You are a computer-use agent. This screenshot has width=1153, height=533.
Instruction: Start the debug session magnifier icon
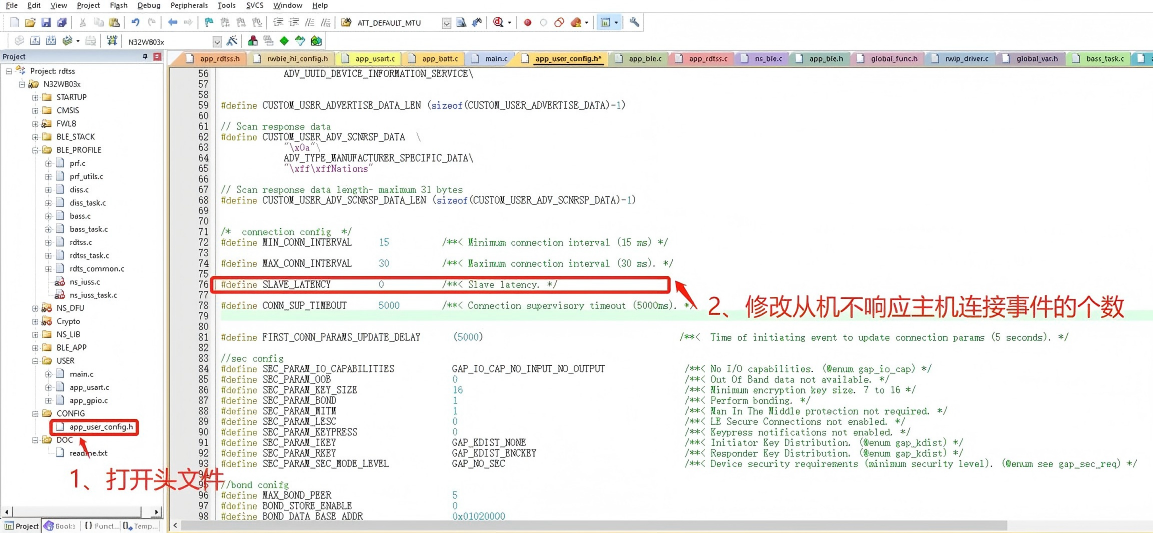coord(499,22)
